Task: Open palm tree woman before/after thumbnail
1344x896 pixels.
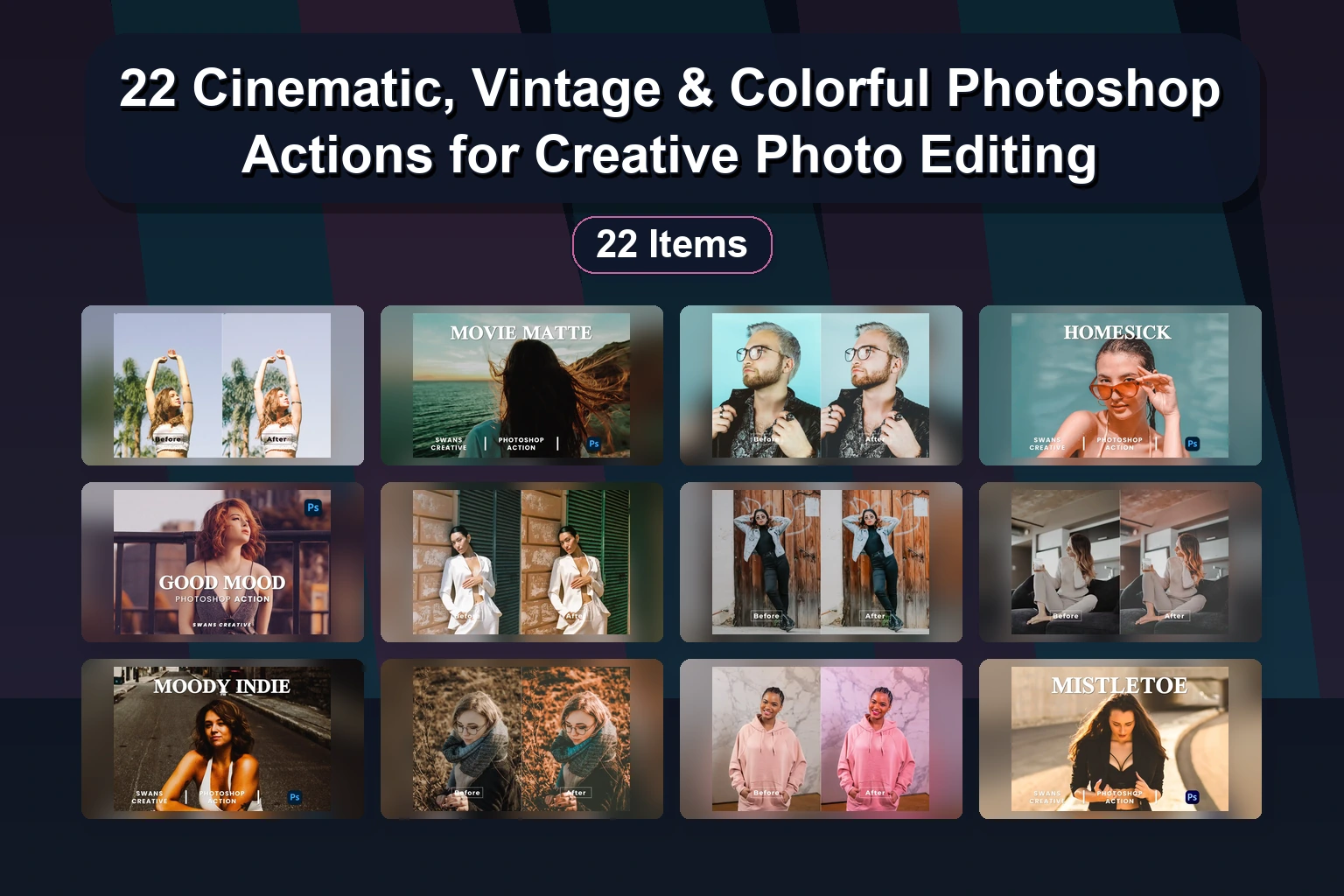Action: [222, 385]
